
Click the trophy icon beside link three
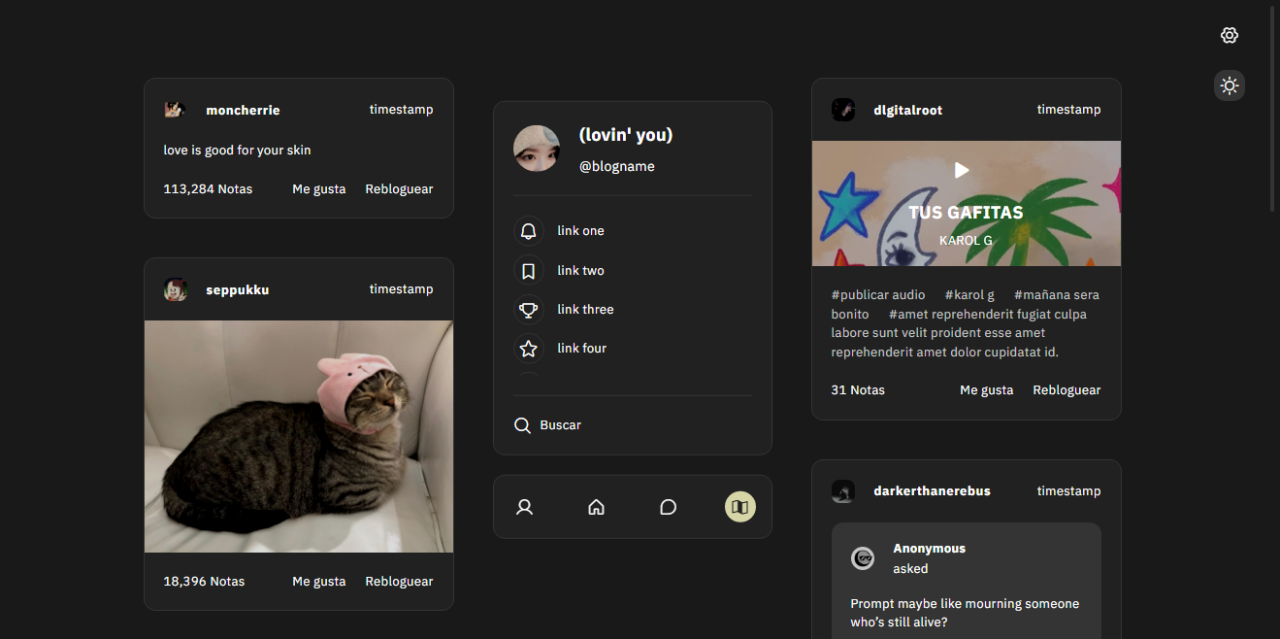(x=528, y=310)
